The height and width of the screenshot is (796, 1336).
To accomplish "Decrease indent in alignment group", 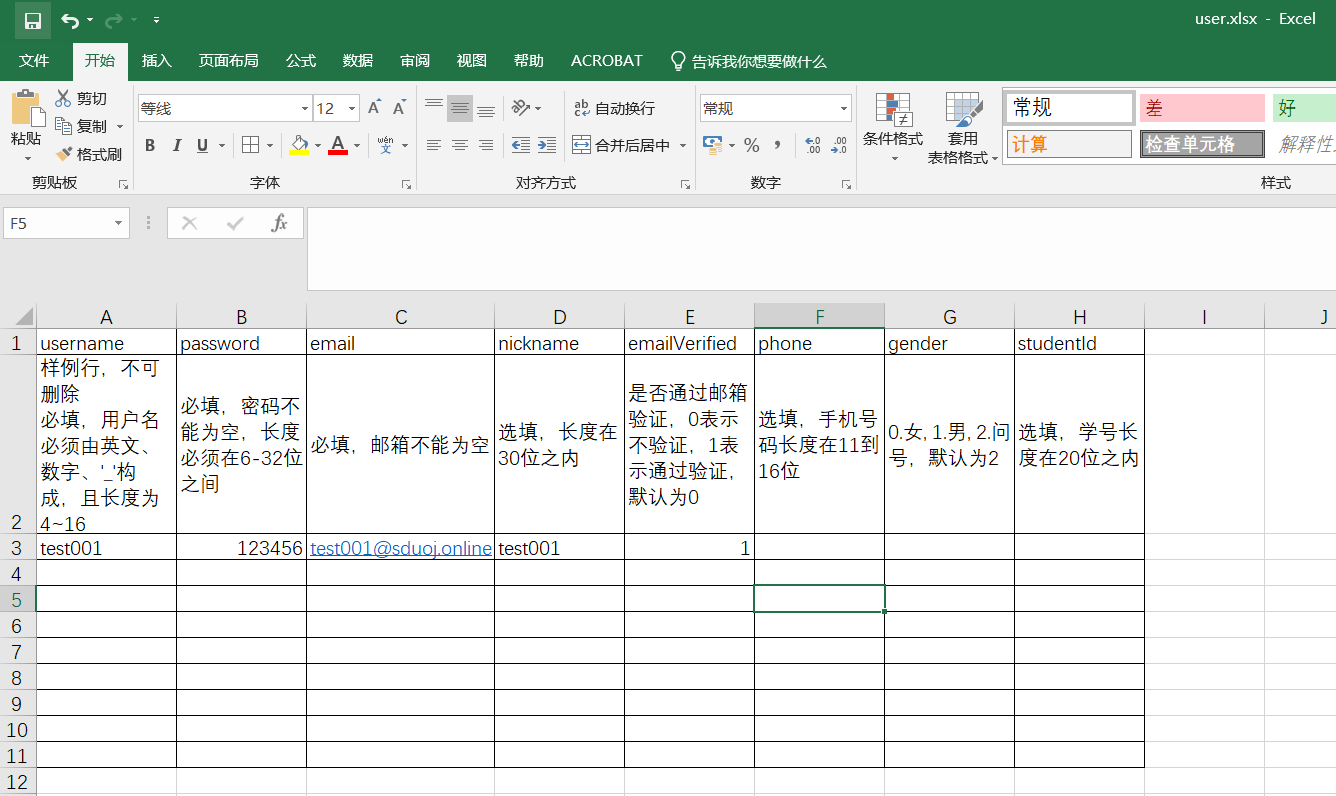I will point(521,145).
